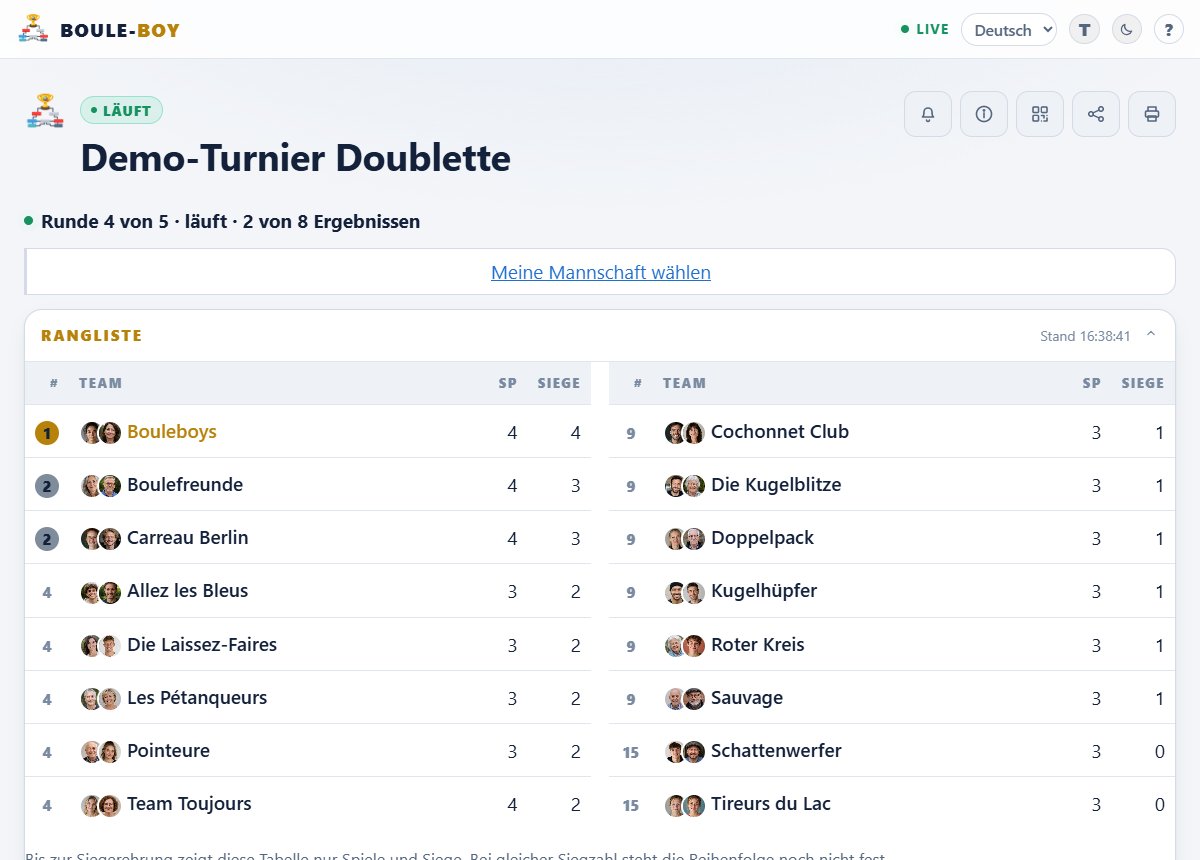
Task: Switch to dark mode with the moon icon
Action: [x=1127, y=30]
